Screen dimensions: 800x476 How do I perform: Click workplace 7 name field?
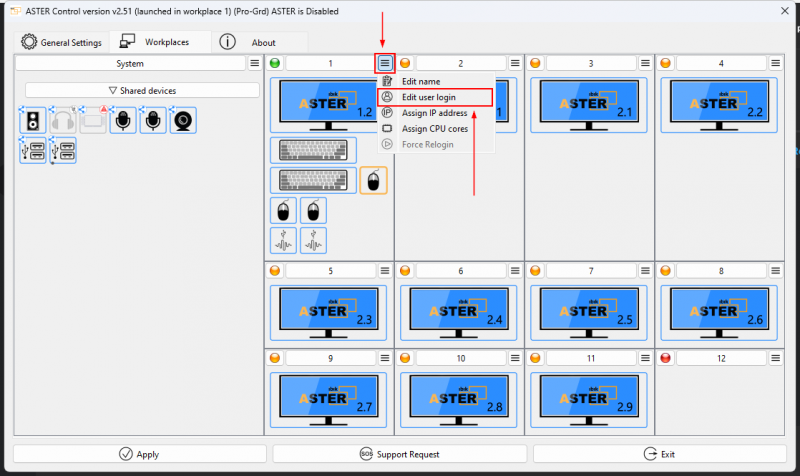[x=591, y=271]
